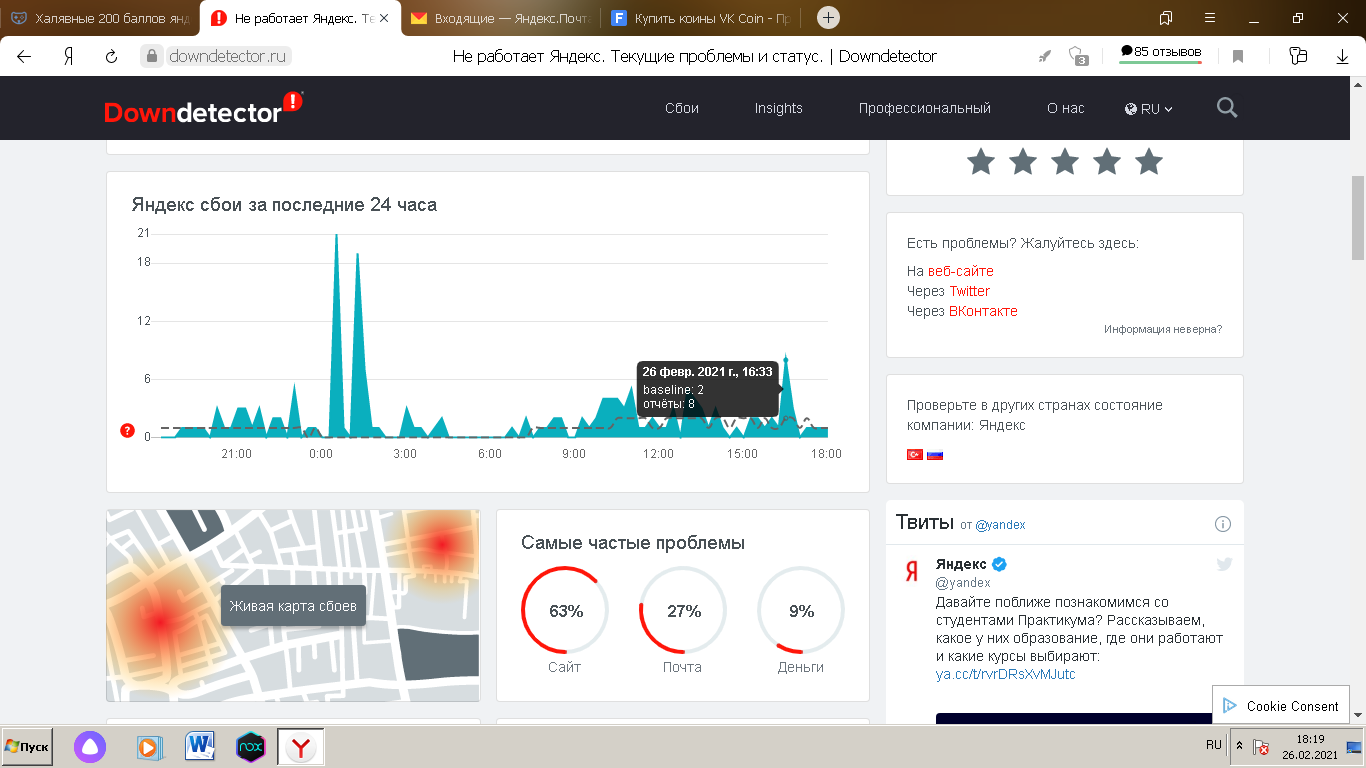Click the Яндекс account name in the tweet
Screen dimensions: 1366x768
(x=961, y=564)
